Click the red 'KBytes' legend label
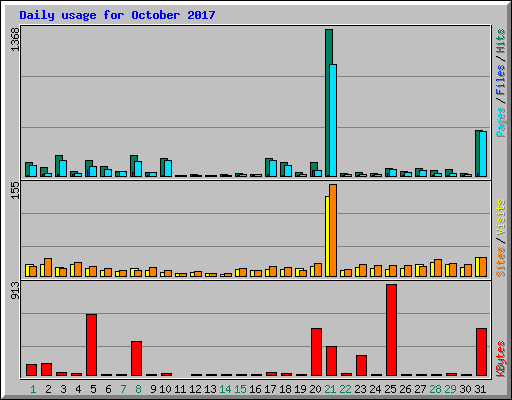The width and height of the screenshot is (512, 400). [501, 359]
